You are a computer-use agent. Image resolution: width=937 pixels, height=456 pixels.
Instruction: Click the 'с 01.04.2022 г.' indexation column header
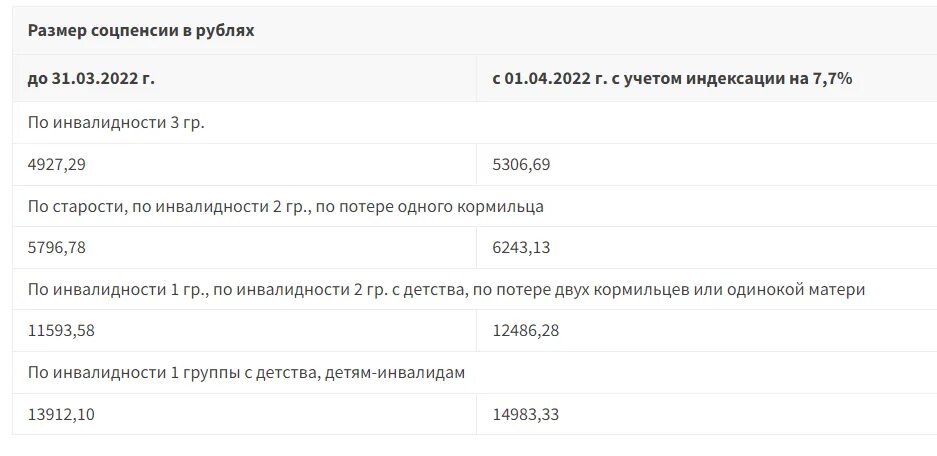pyautogui.click(x=672, y=78)
